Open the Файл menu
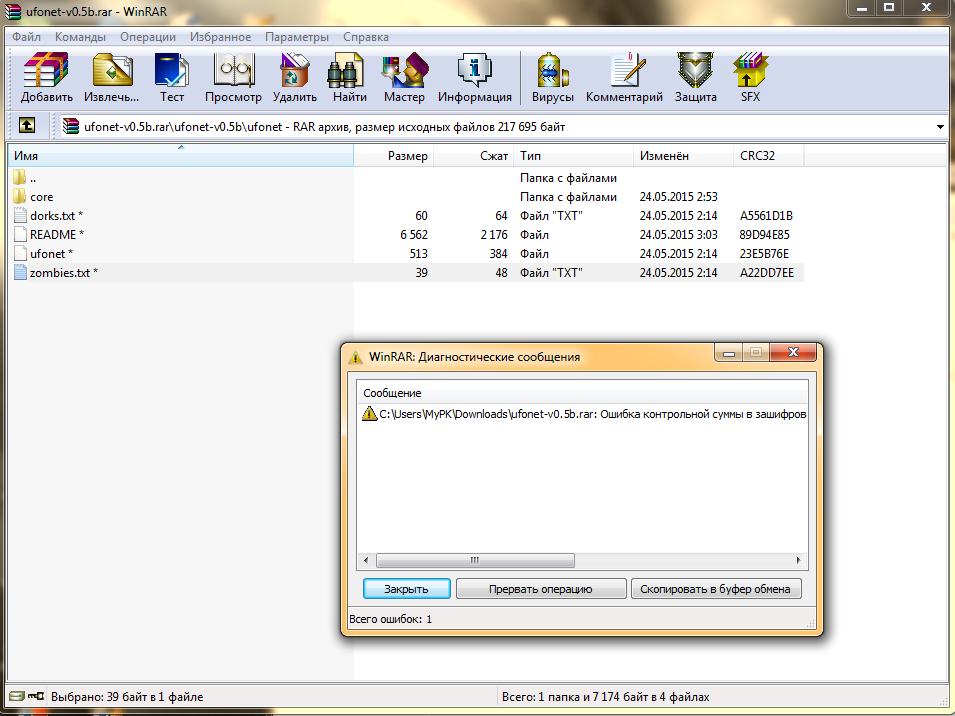This screenshot has width=955, height=716. (26, 37)
